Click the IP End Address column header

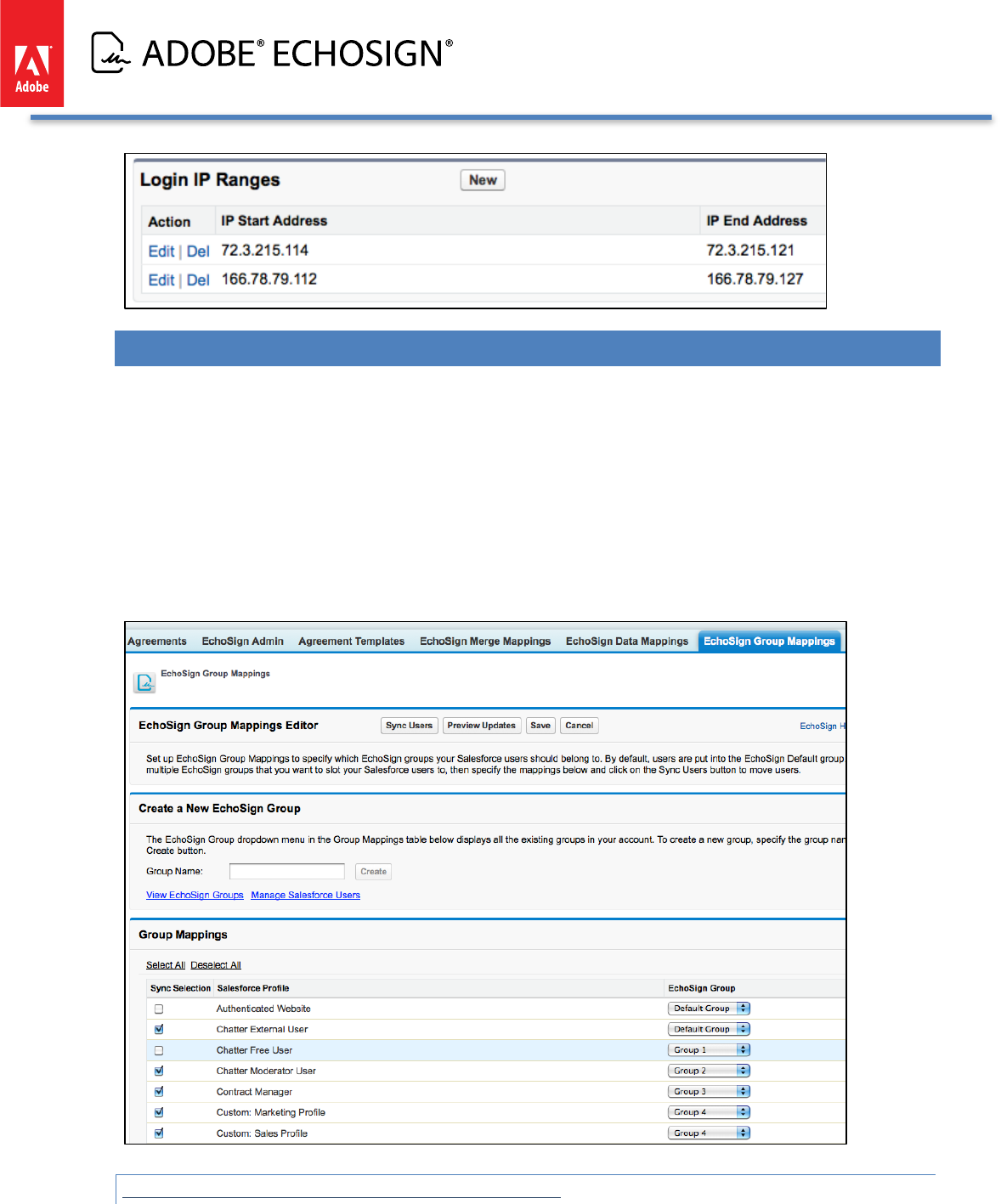(756, 221)
